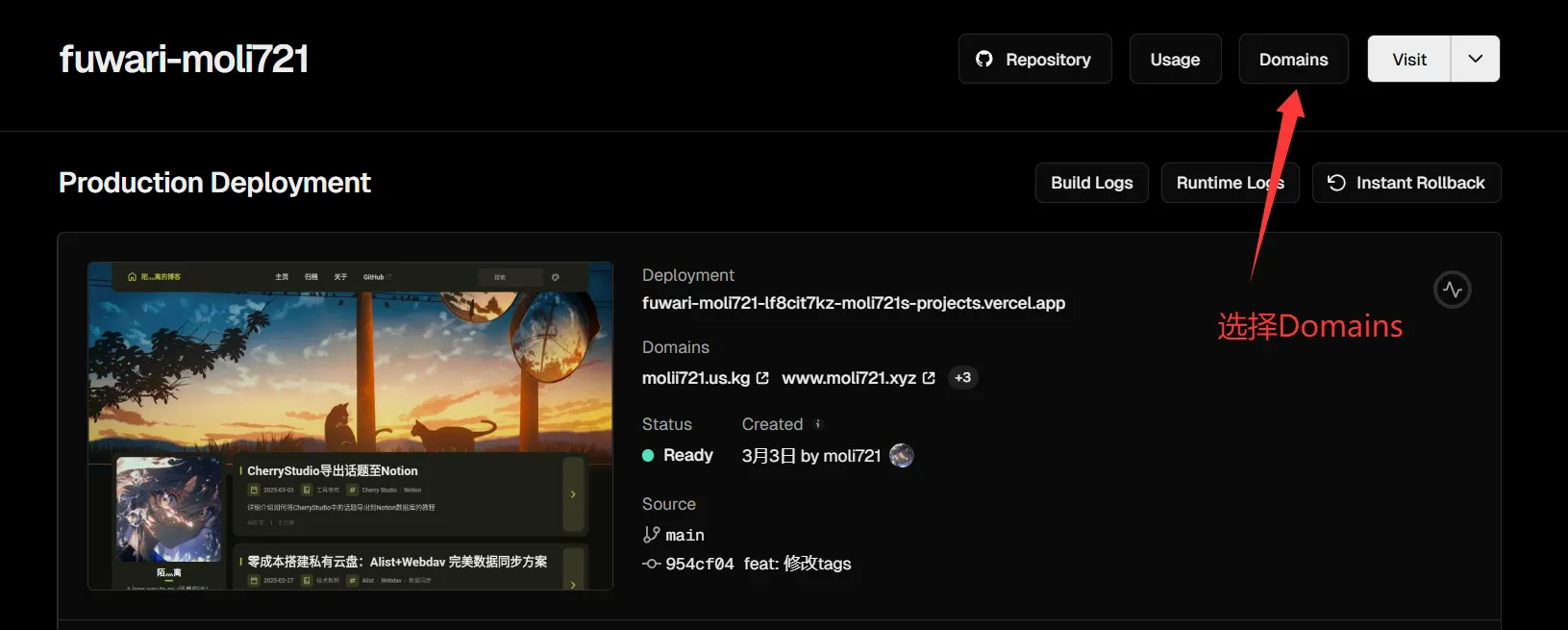The image size is (1568, 630).
Task: Click the Ready status text
Action: tap(688, 455)
